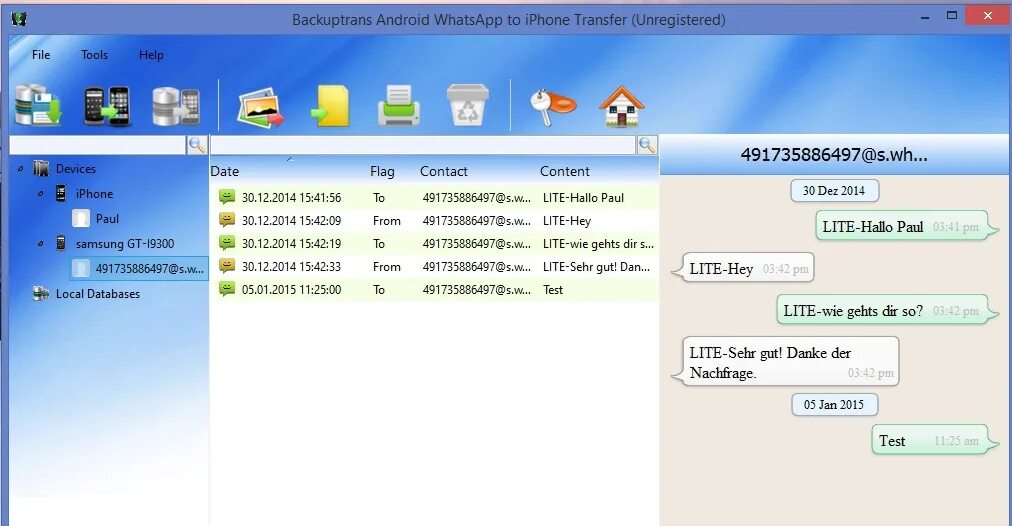Click the message list search magnifier icon

[x=647, y=145]
